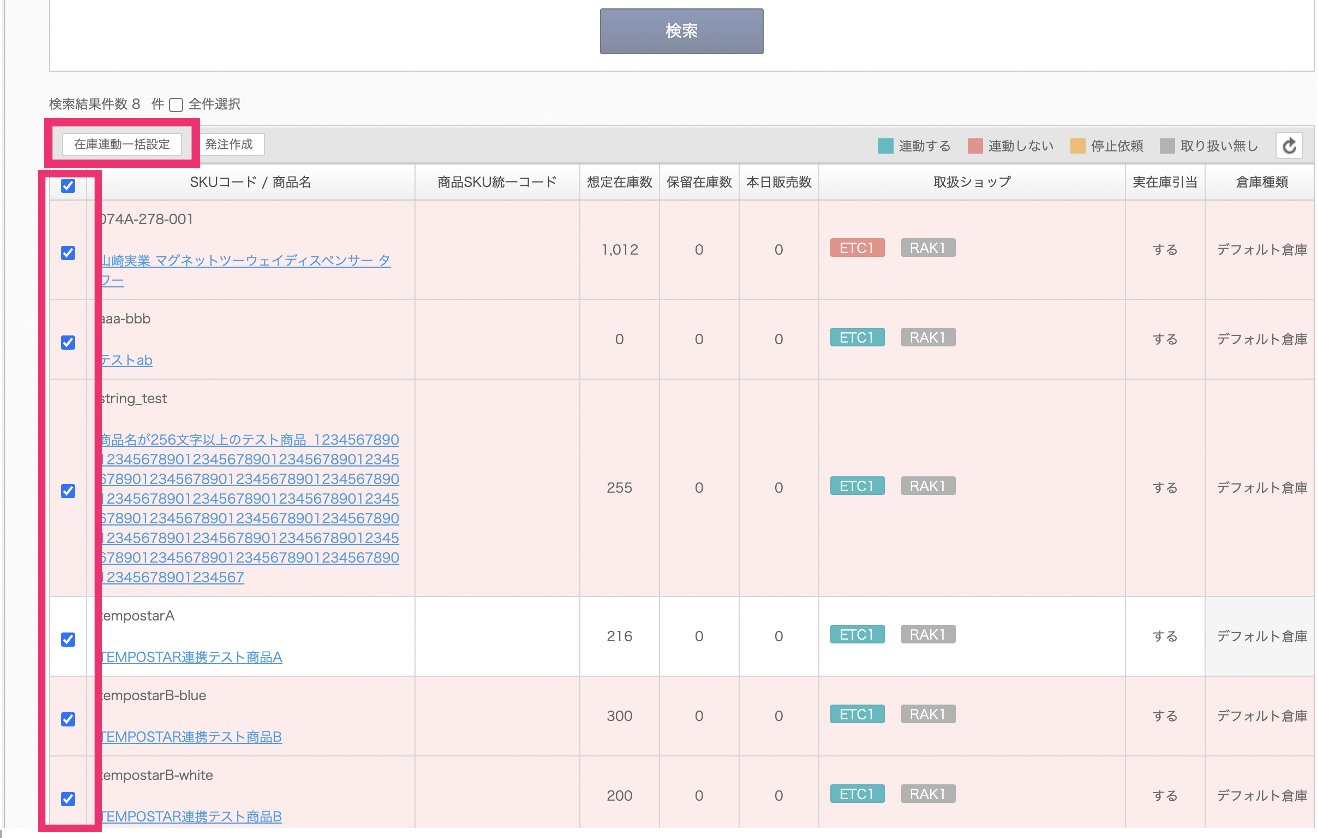Deselect the tempostarA row checkbox

68,640
